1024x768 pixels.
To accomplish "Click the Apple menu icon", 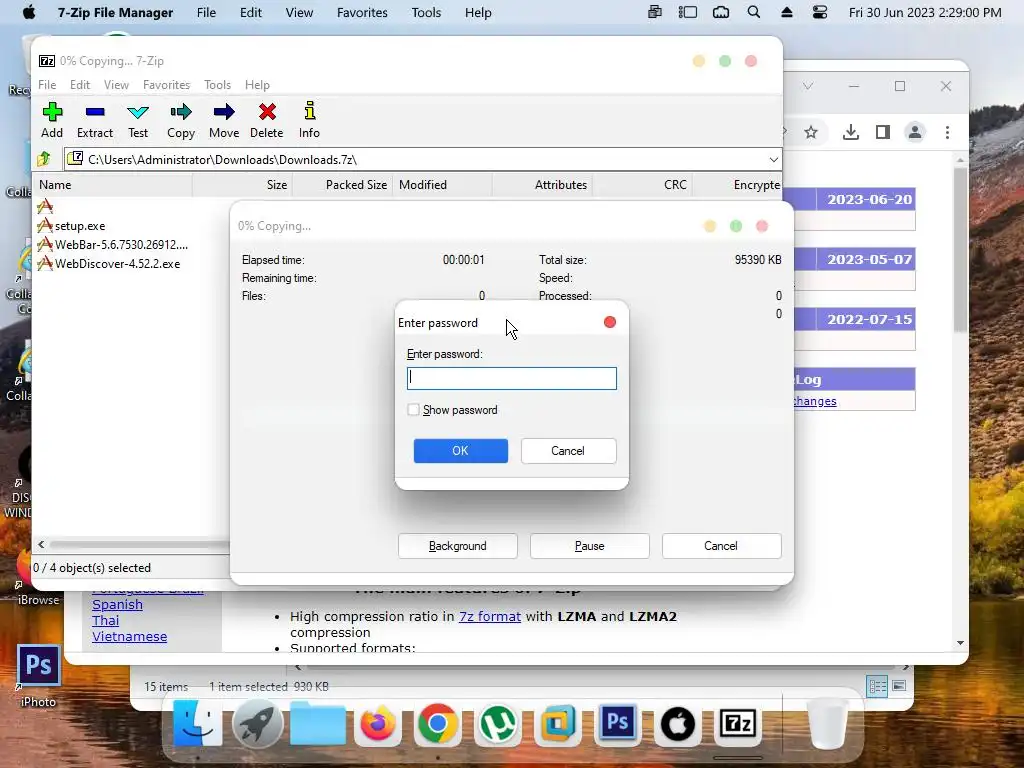I will pyautogui.click(x=29, y=12).
